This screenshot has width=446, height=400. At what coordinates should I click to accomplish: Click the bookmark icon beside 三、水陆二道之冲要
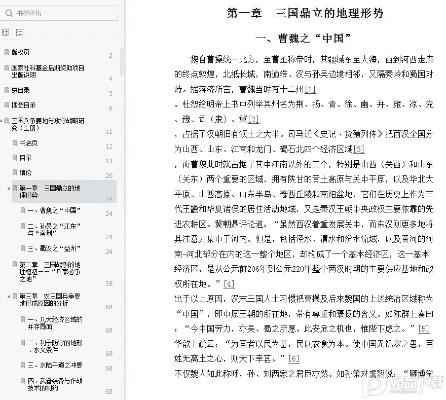23,365
